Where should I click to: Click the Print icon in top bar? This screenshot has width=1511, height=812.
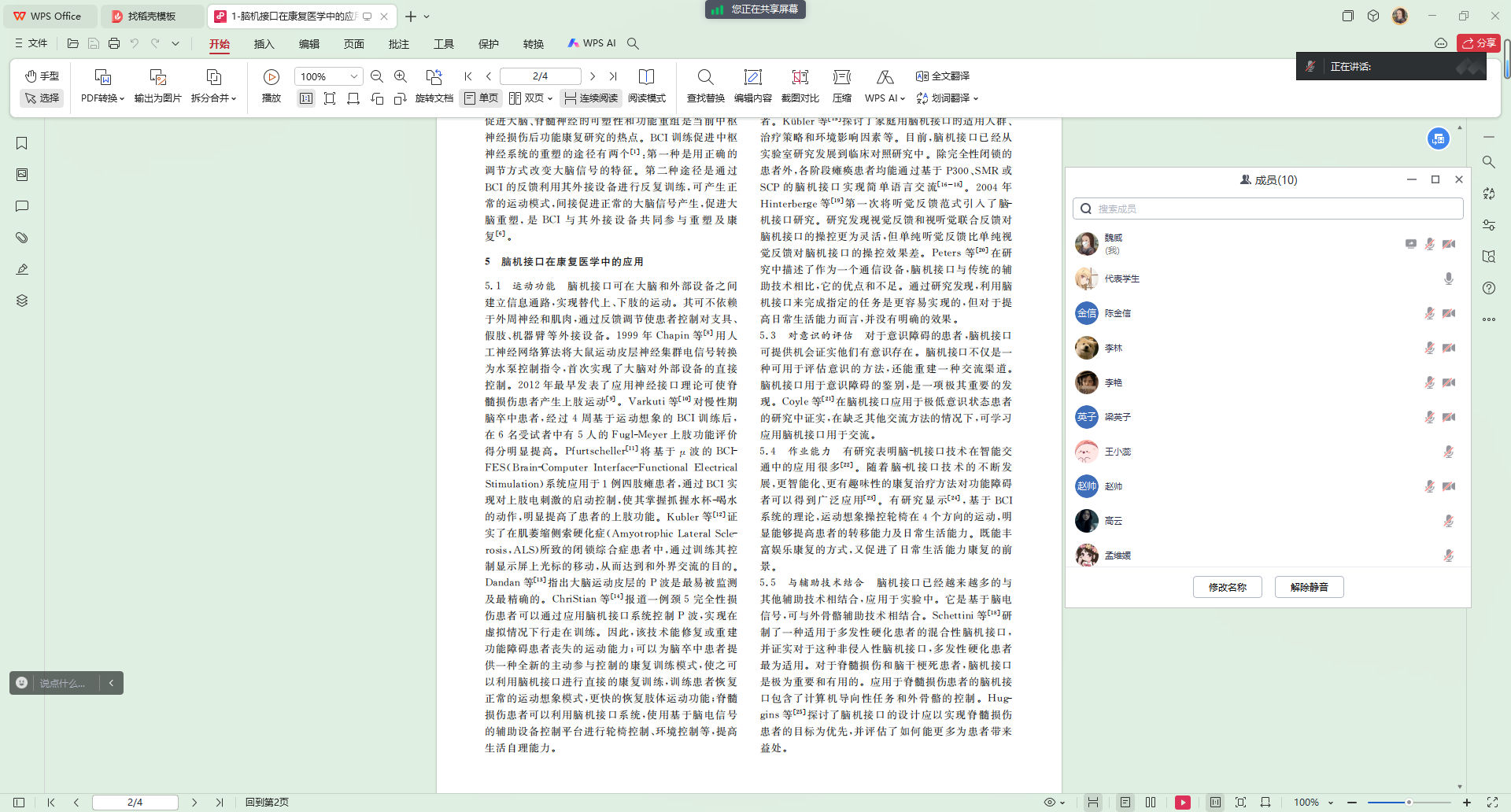click(114, 44)
